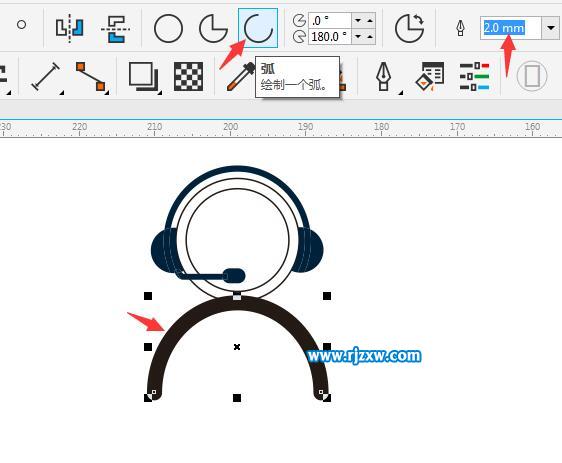Select the eyedropper tool
The image size is (562, 463).
coord(240,76)
